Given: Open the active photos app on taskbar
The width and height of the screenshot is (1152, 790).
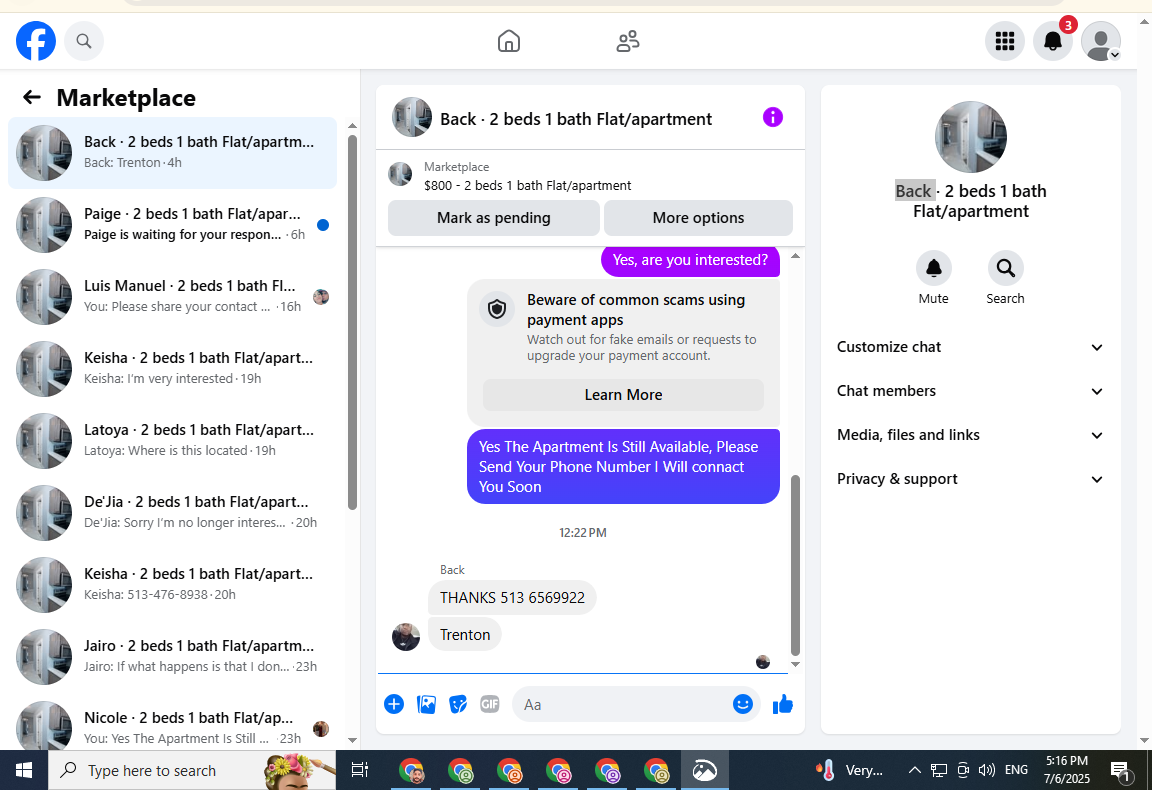Looking at the screenshot, I should coord(705,770).
